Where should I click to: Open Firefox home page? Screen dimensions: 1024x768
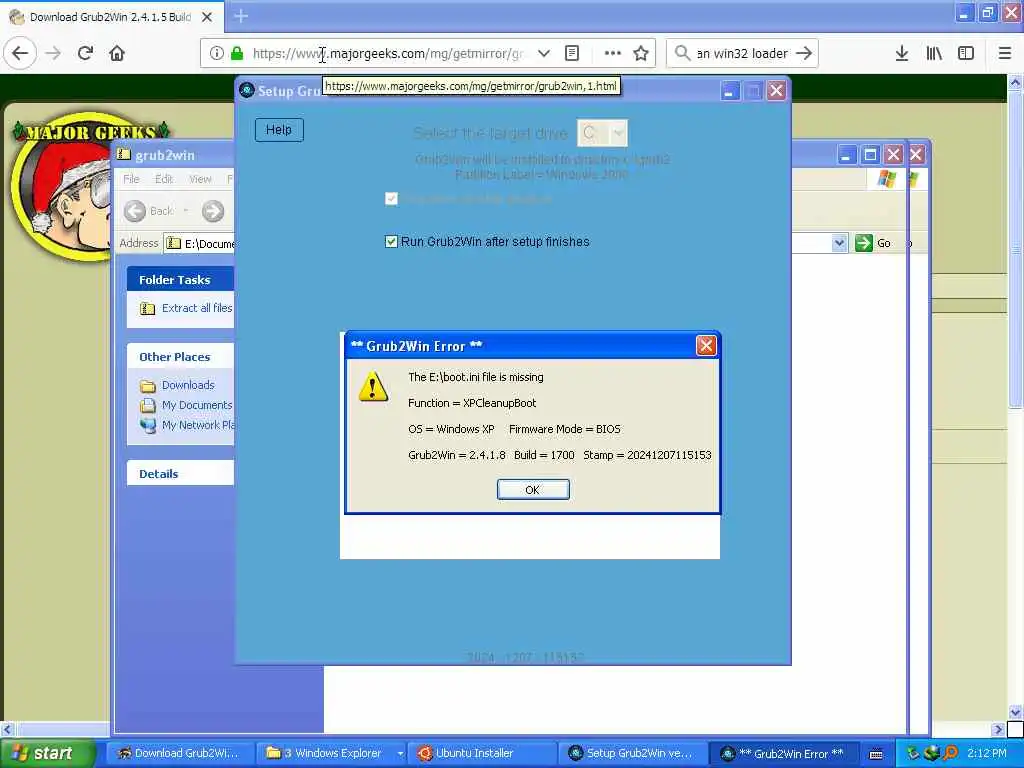(x=117, y=54)
